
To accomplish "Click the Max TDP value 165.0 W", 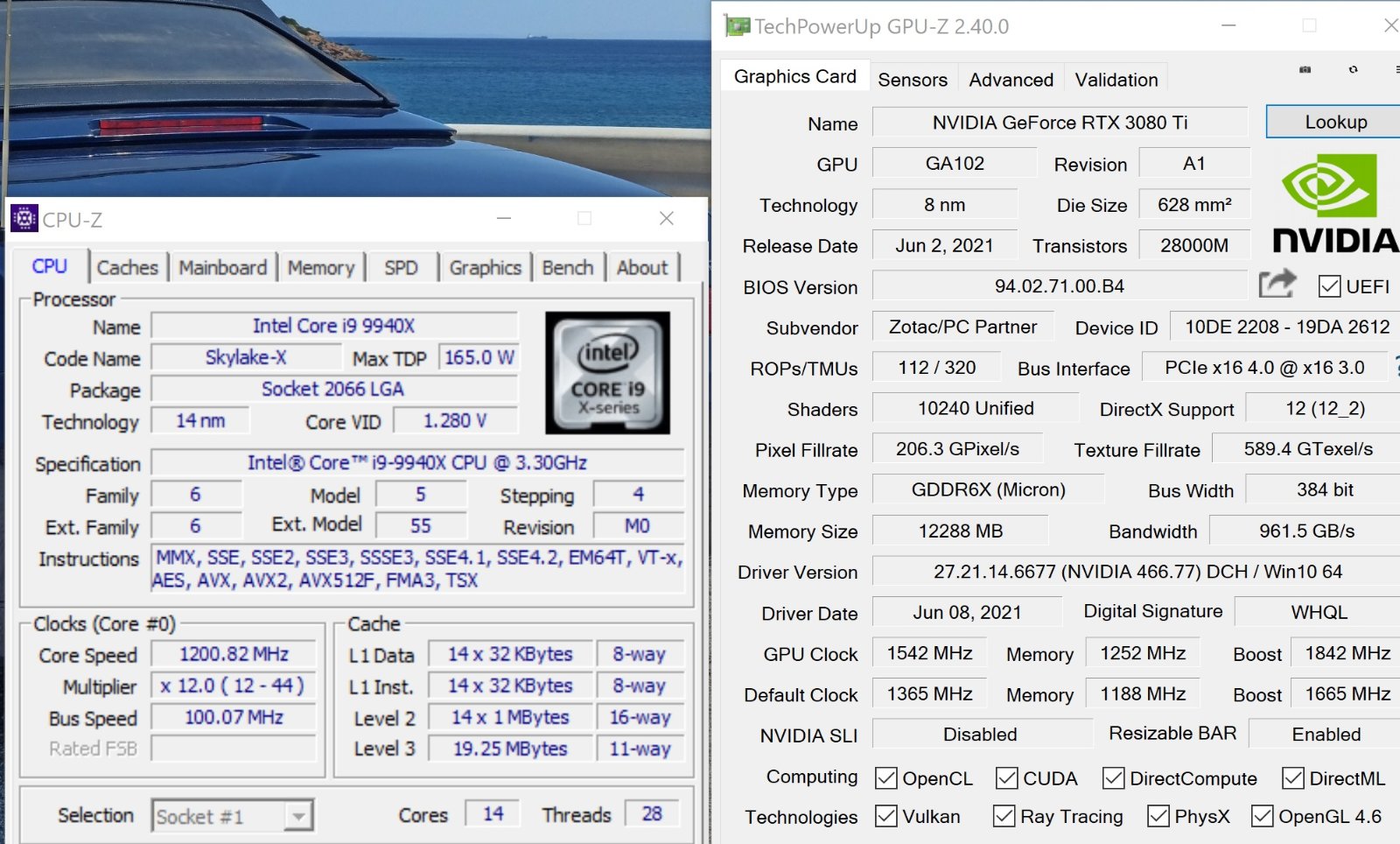I will tap(479, 357).
